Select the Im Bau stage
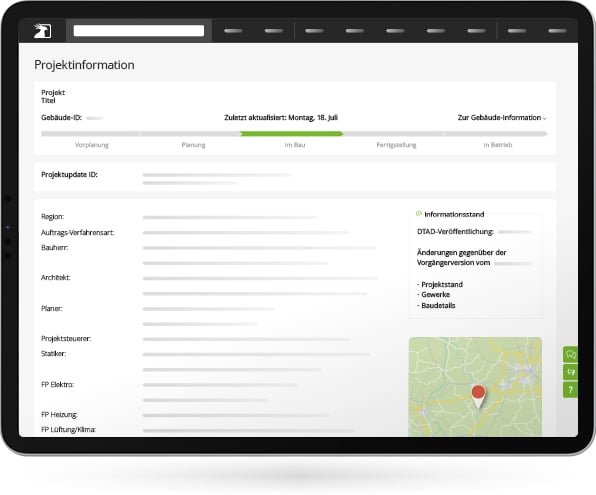 (295, 145)
